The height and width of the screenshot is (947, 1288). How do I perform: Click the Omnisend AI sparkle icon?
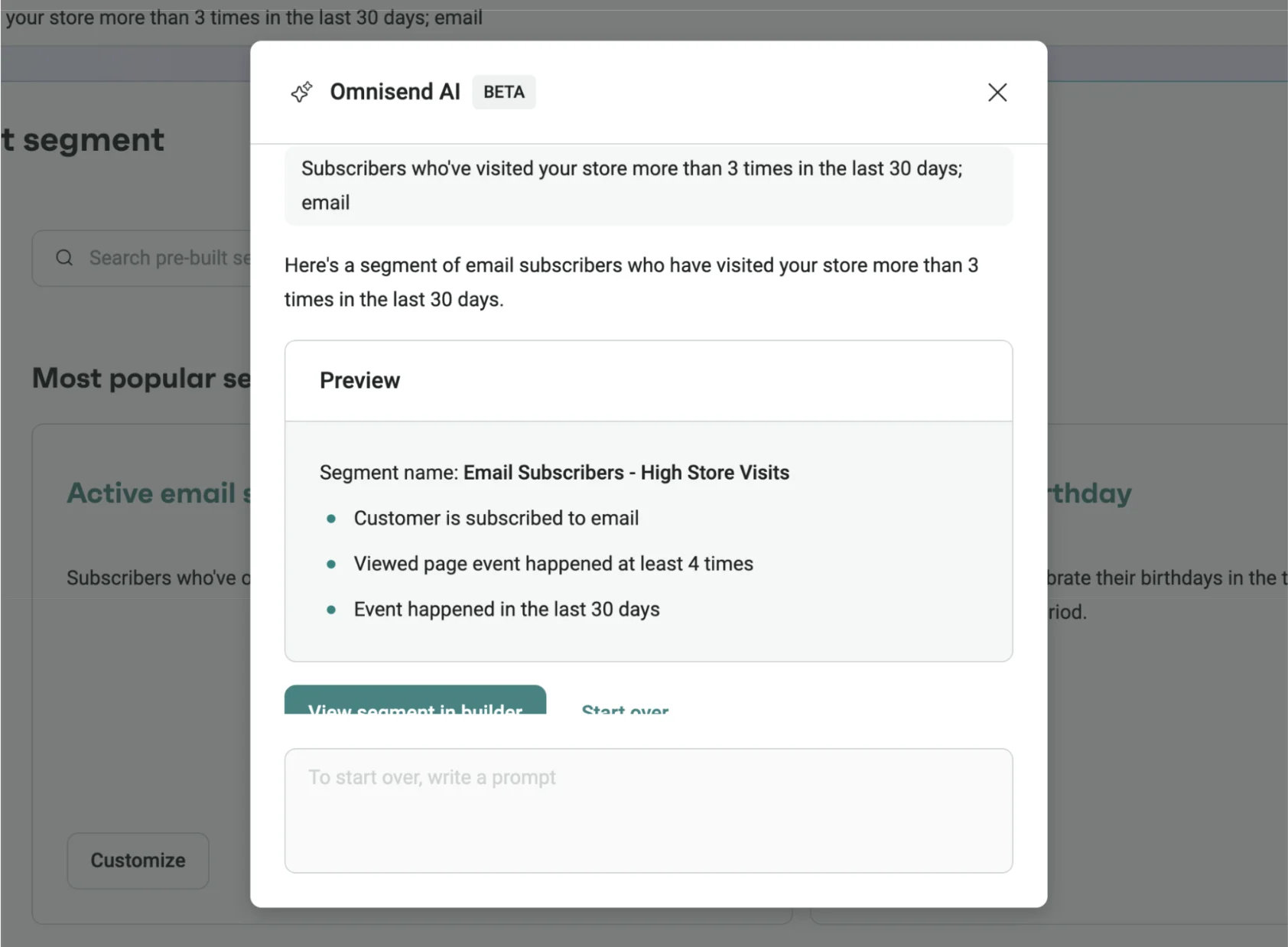[x=301, y=92]
